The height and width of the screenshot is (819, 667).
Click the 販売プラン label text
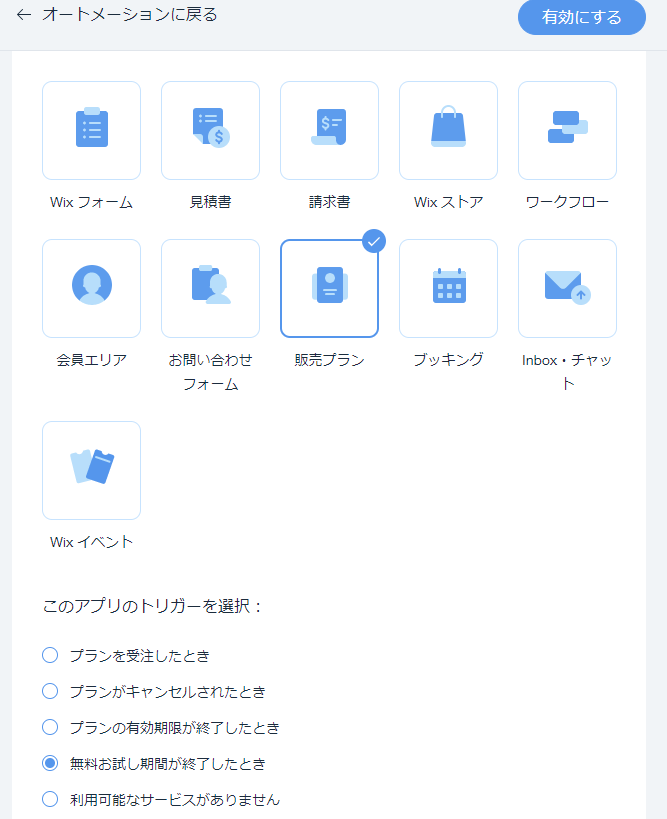point(330,360)
